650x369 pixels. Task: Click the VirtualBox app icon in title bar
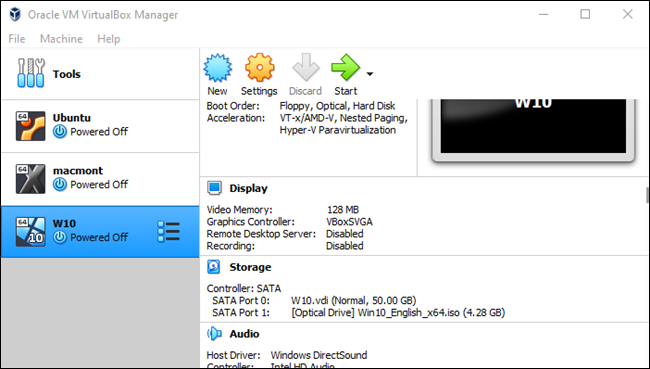point(15,14)
